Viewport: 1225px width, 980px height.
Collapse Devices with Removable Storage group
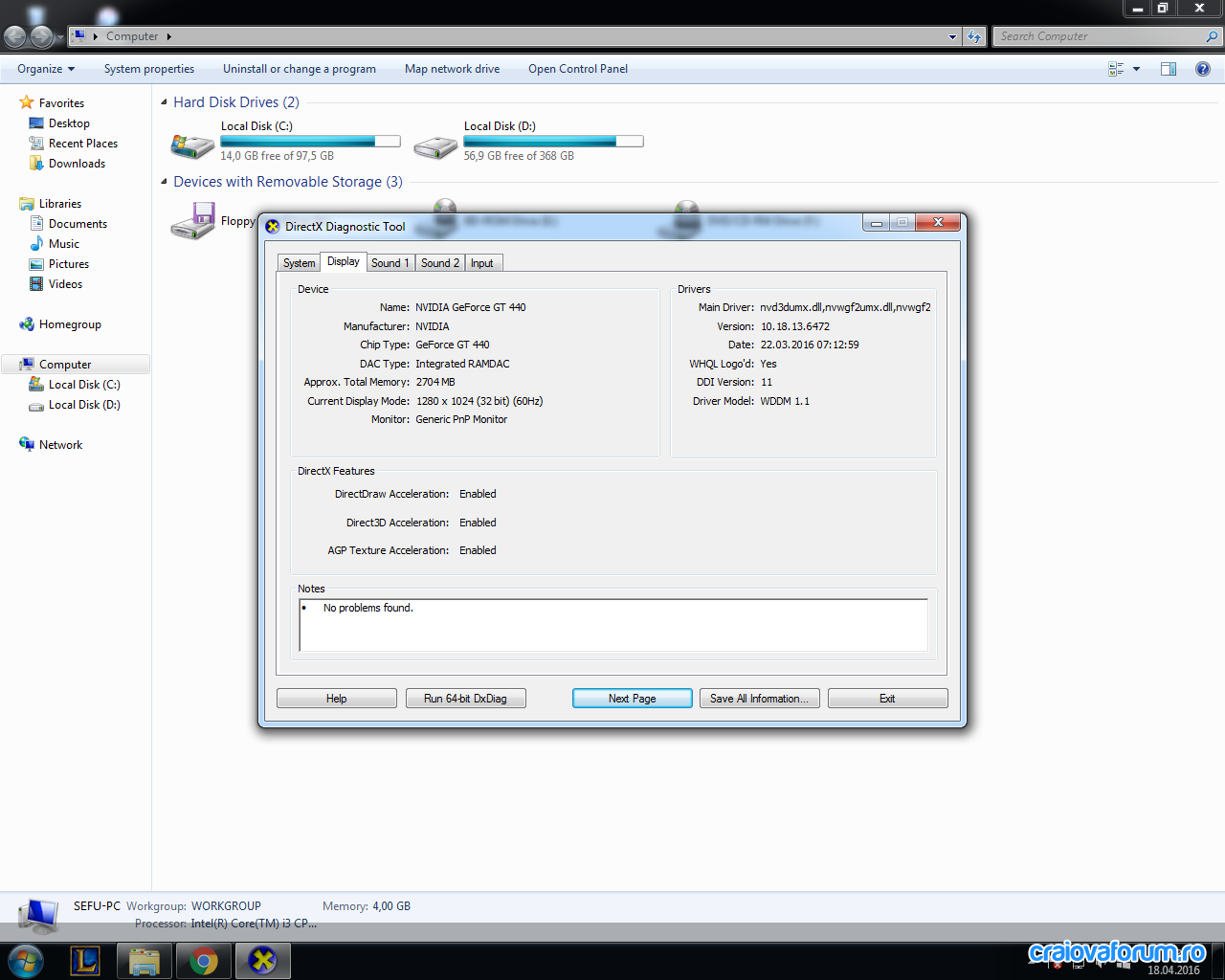coord(164,182)
